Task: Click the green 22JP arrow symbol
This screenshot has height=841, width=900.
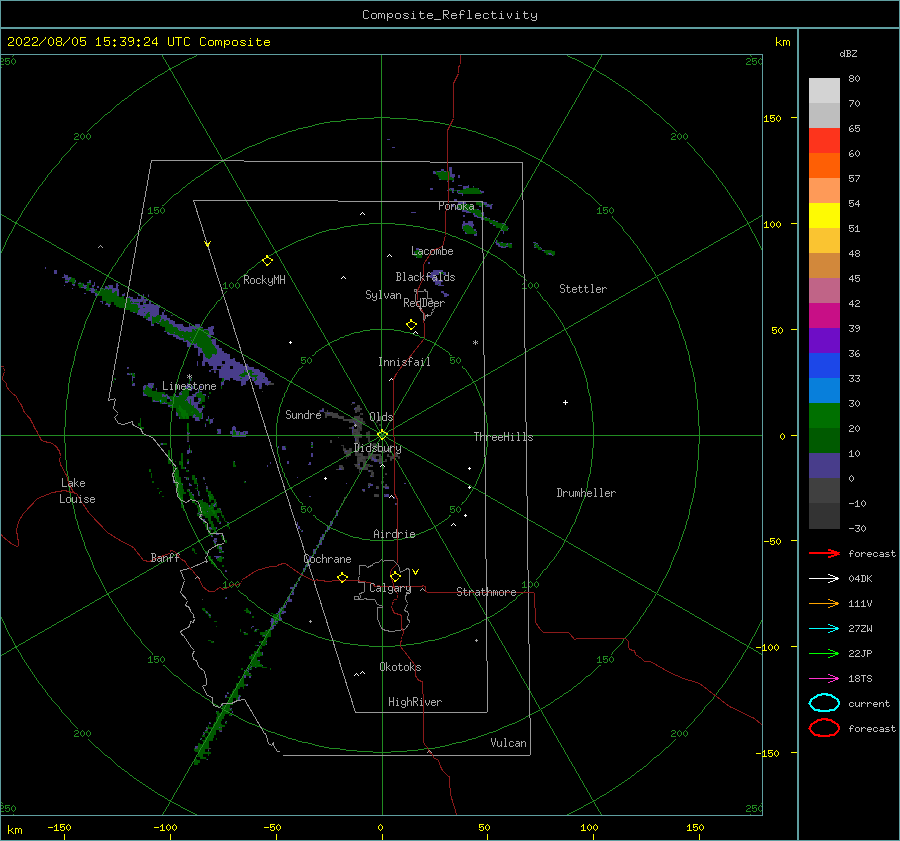Action: coord(824,653)
